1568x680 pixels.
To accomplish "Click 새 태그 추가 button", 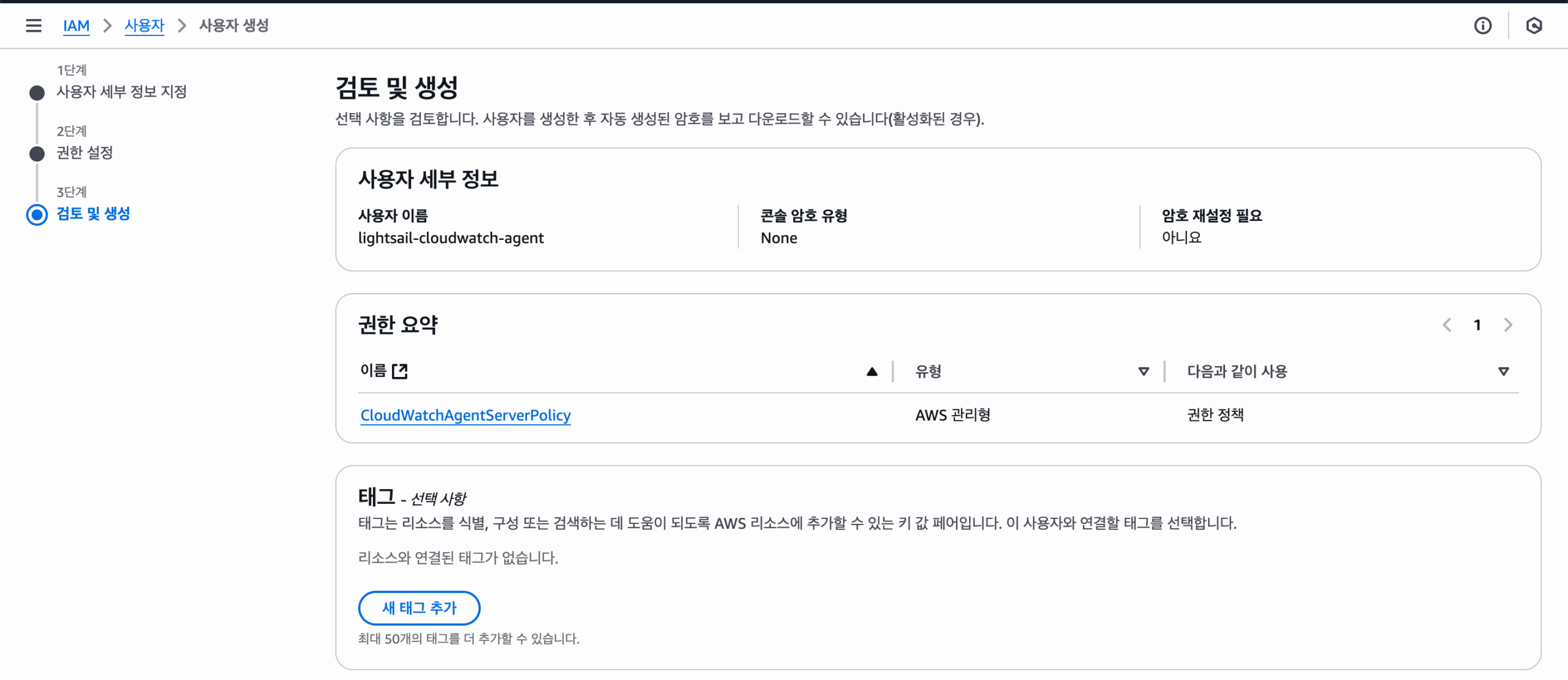I will [419, 608].
